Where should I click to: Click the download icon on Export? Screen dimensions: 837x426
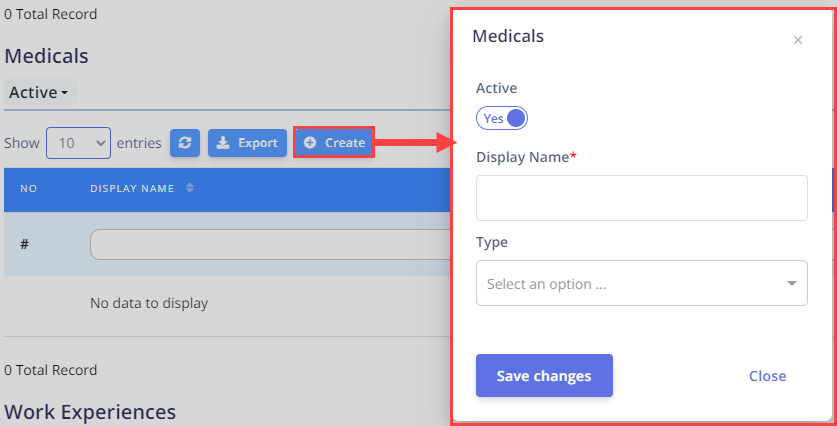click(223, 143)
